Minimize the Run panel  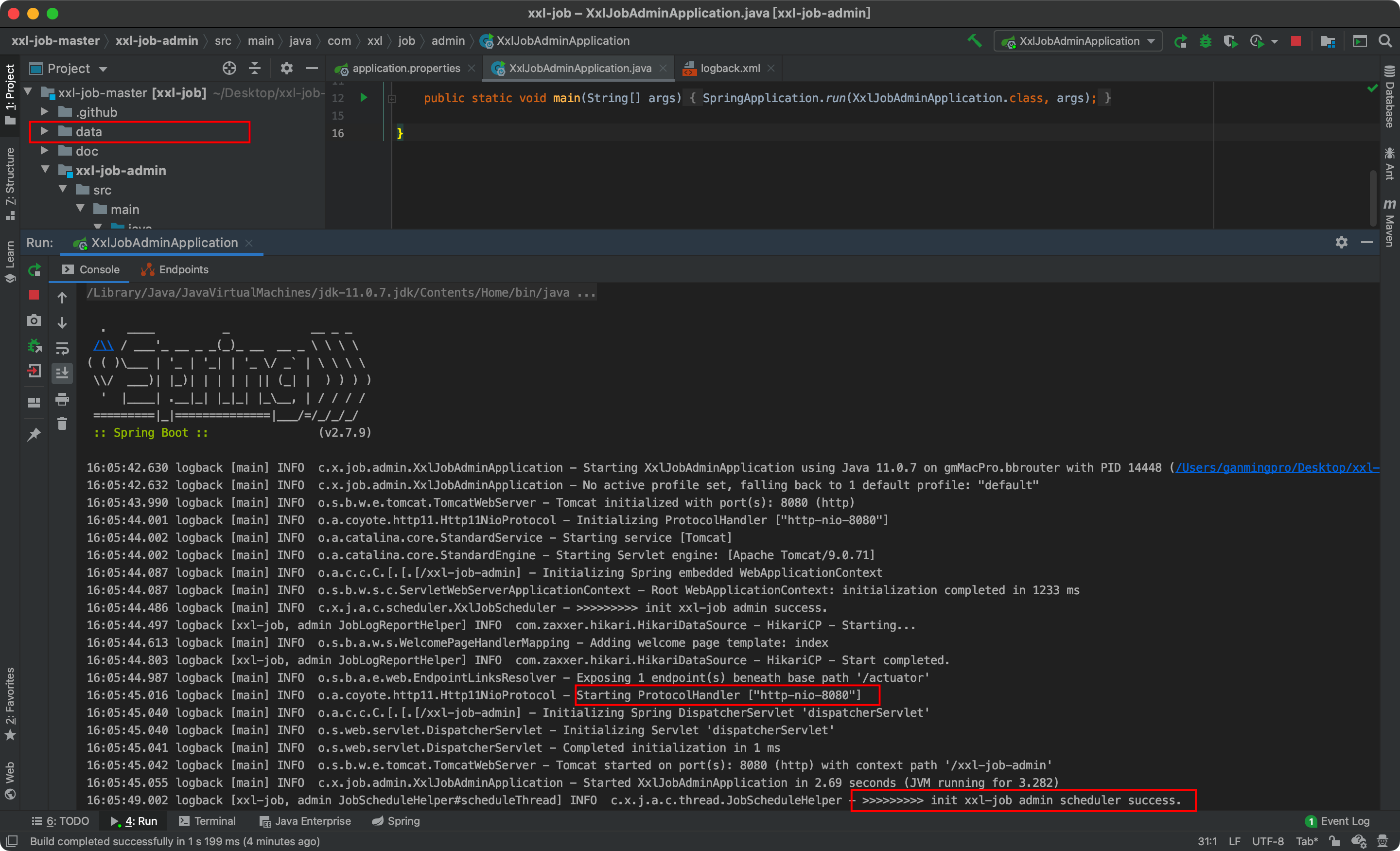(x=1367, y=243)
